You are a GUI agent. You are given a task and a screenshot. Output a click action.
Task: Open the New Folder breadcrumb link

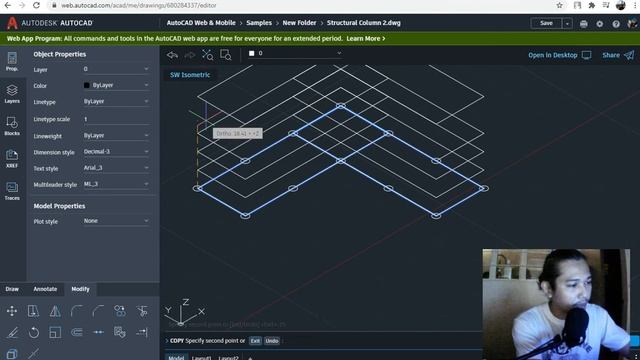[x=299, y=23]
